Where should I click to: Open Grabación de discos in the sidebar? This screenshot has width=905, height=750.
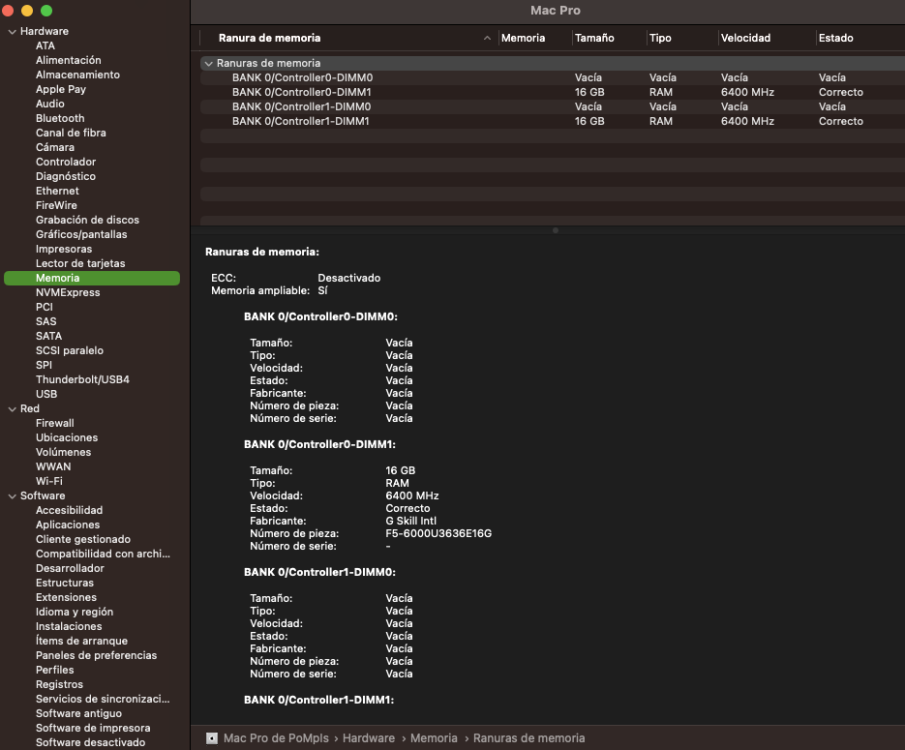(x=87, y=220)
